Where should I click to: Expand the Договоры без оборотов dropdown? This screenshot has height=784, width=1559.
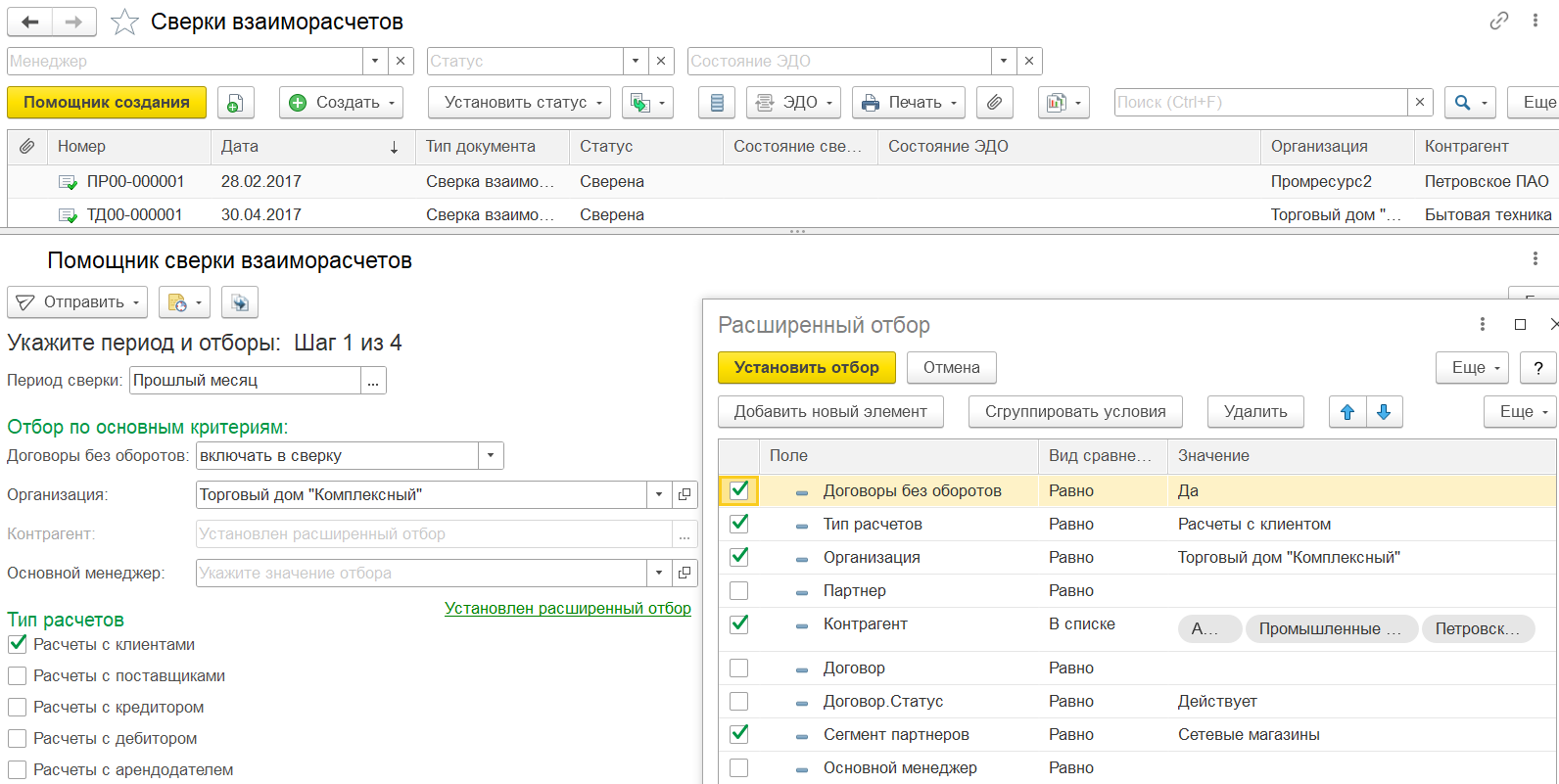(491, 456)
